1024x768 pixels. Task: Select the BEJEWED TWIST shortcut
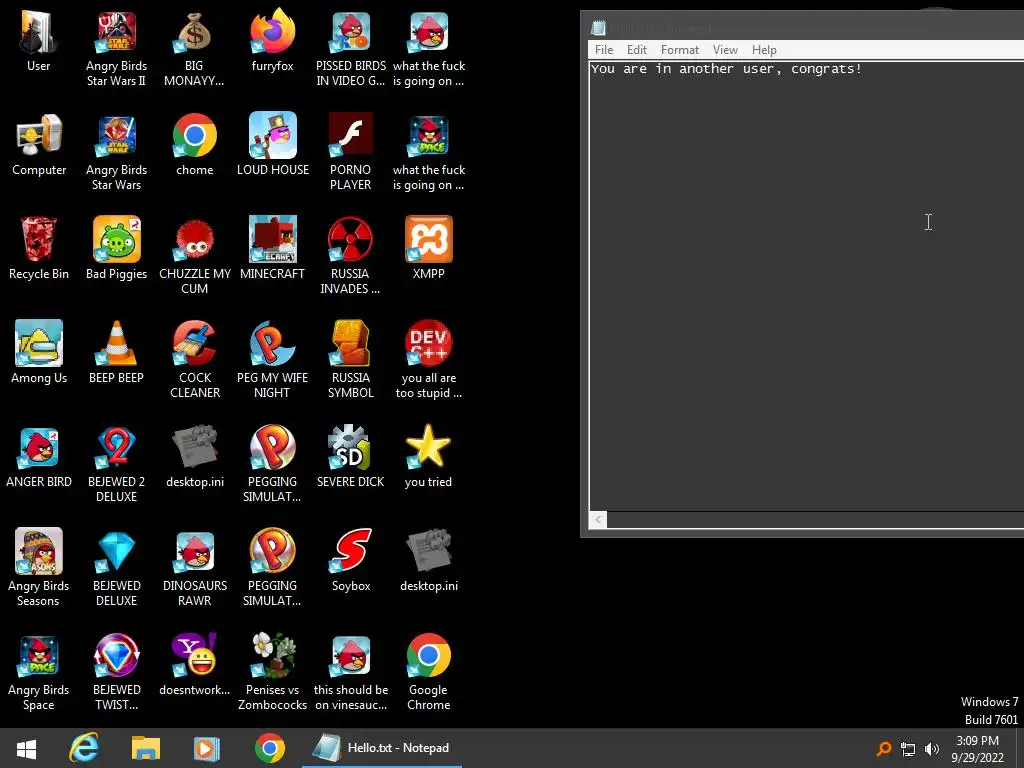click(x=116, y=672)
